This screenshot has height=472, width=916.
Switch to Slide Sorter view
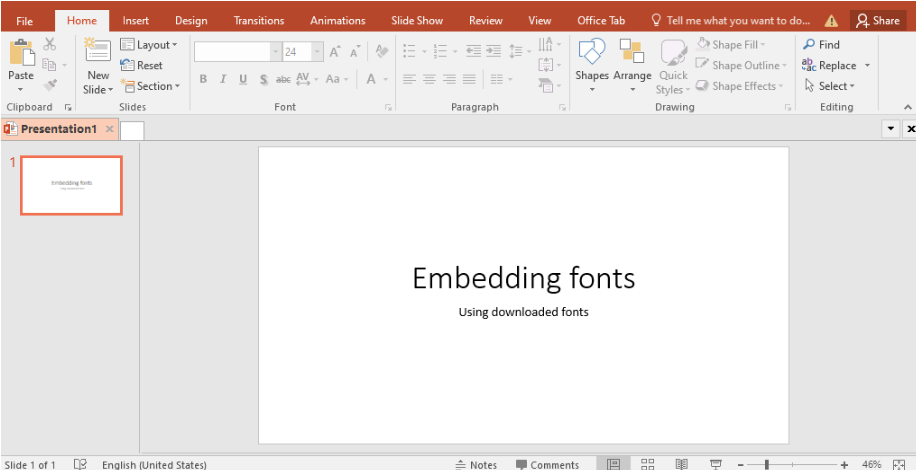647,465
